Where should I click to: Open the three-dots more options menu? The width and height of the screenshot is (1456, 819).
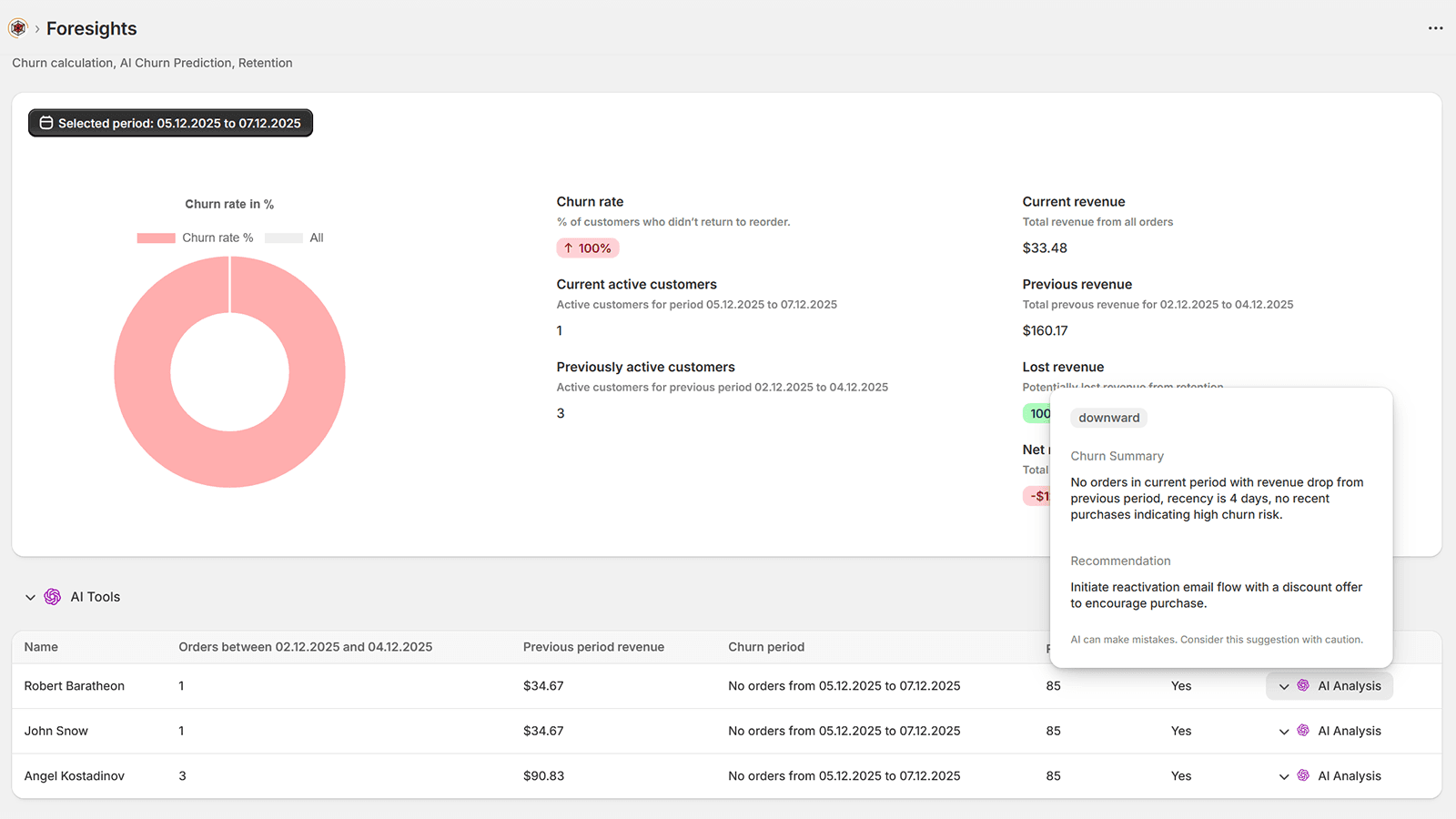coord(1435,28)
